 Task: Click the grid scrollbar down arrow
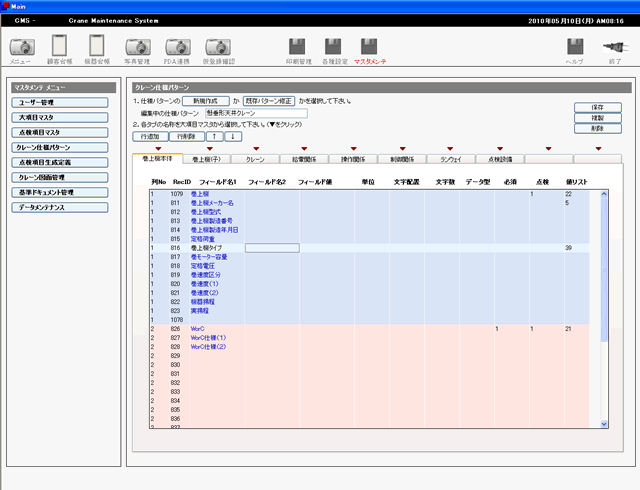tap(604, 424)
